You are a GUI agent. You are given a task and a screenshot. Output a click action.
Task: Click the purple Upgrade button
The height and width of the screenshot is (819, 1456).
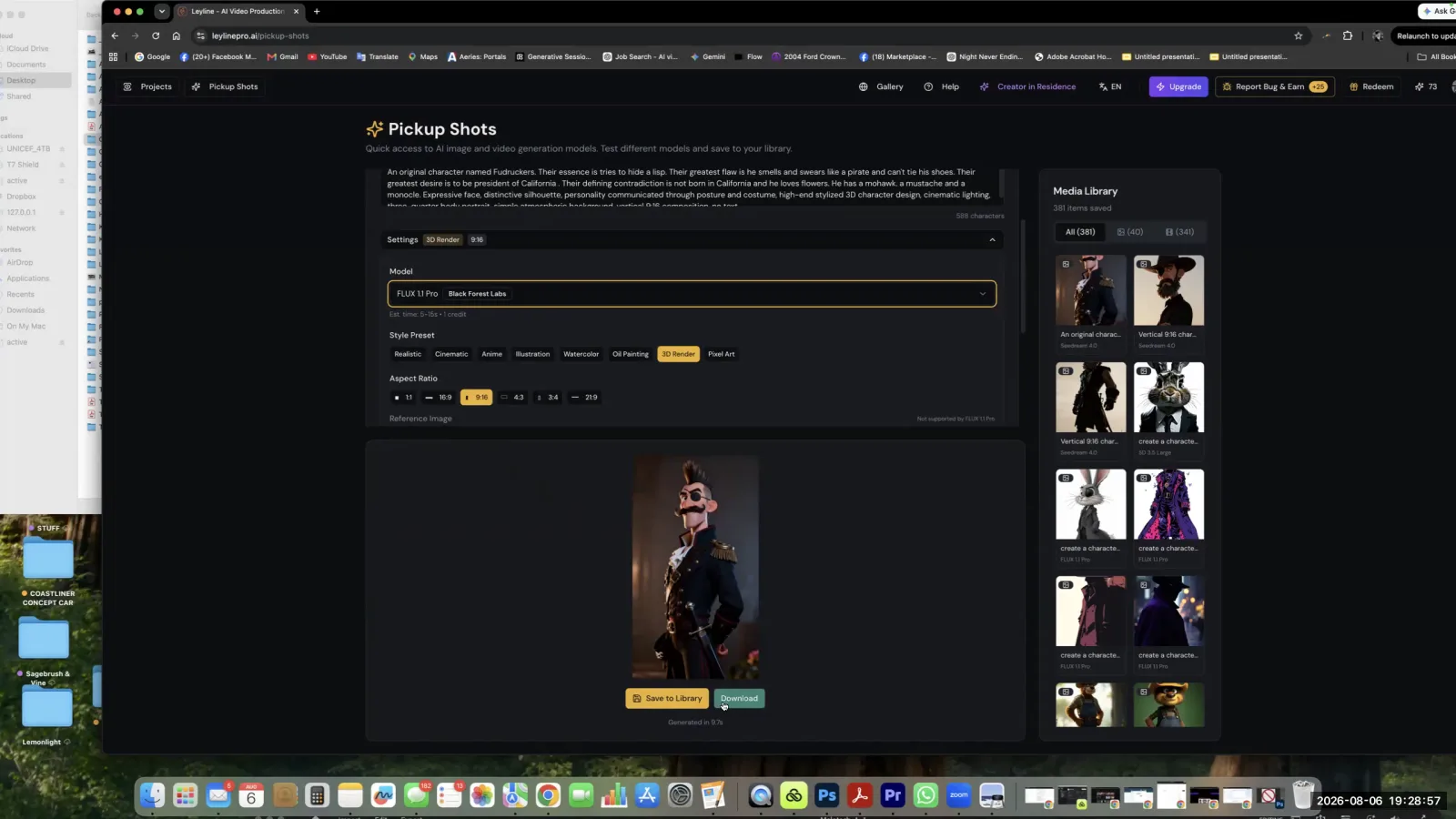tap(1178, 86)
